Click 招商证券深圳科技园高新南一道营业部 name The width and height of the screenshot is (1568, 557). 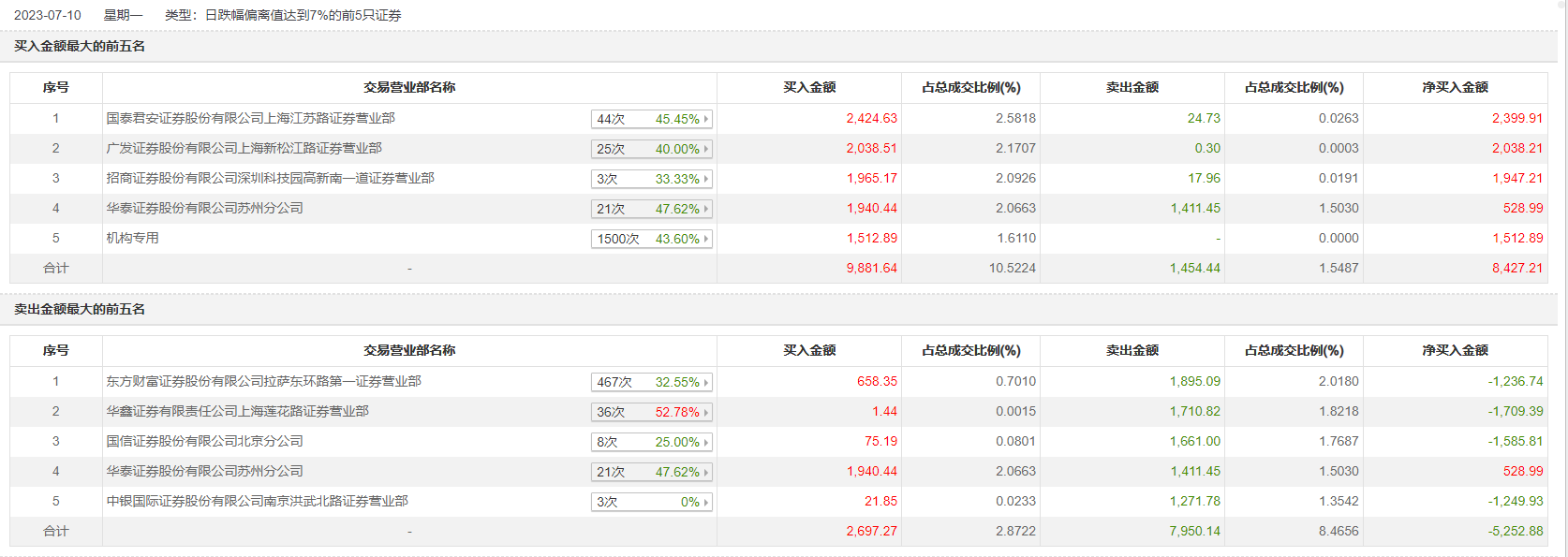[x=270, y=178]
